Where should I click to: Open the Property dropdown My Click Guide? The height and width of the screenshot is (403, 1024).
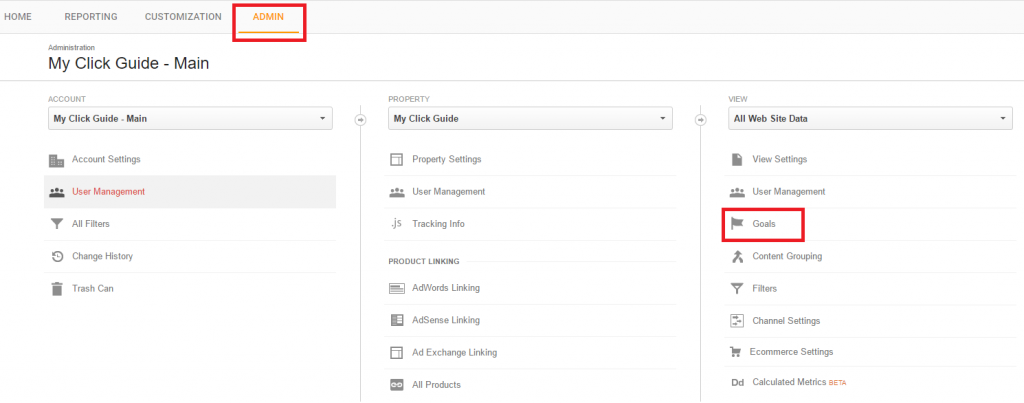530,119
